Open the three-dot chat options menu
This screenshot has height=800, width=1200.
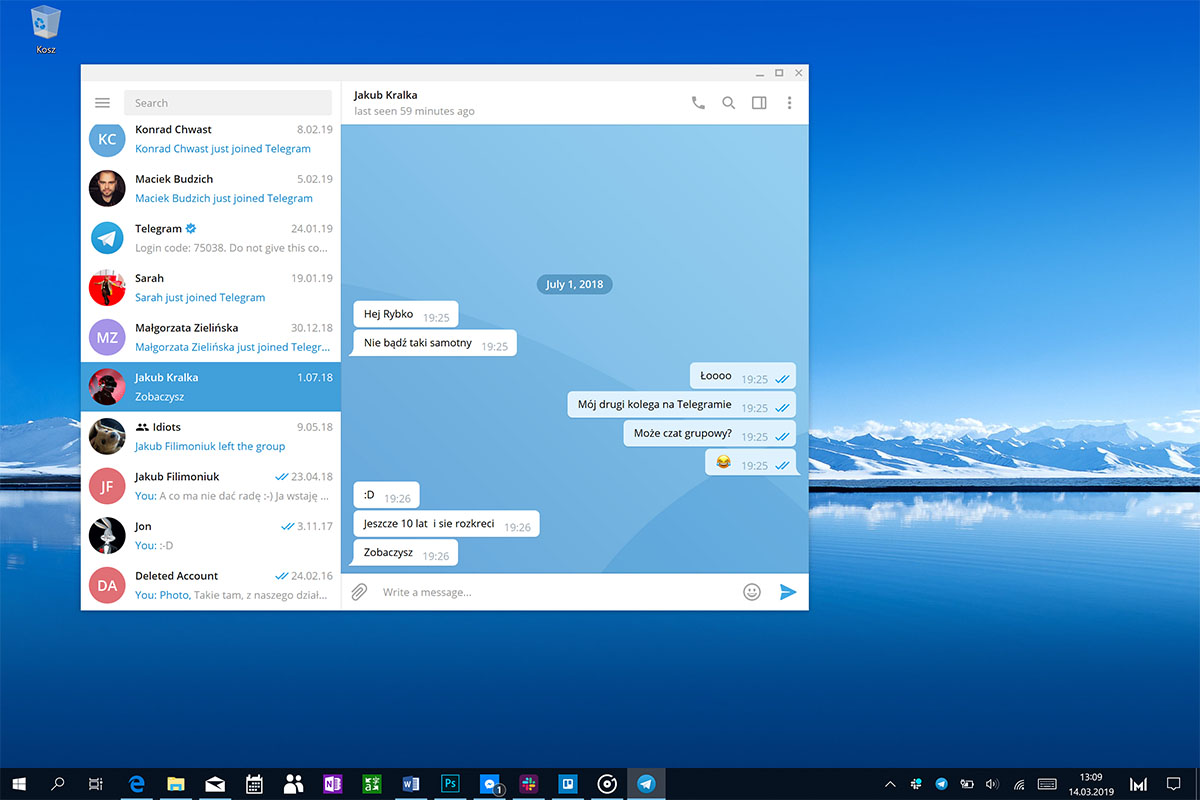coord(789,103)
